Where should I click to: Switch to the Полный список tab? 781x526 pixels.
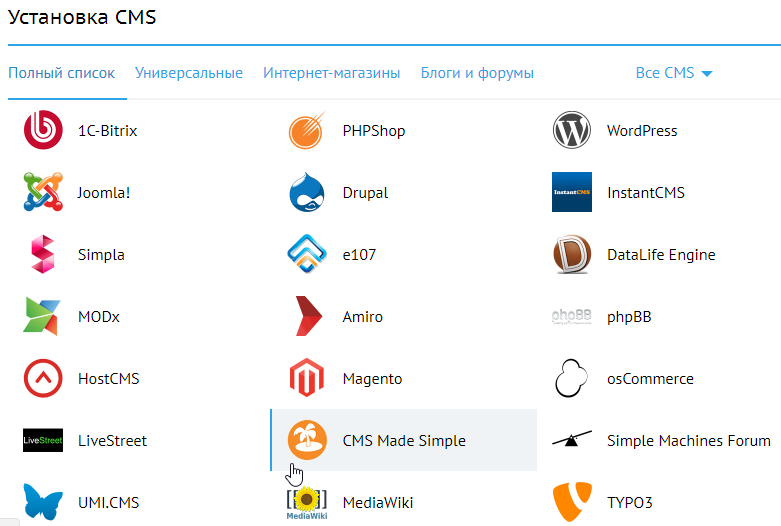tap(62, 73)
